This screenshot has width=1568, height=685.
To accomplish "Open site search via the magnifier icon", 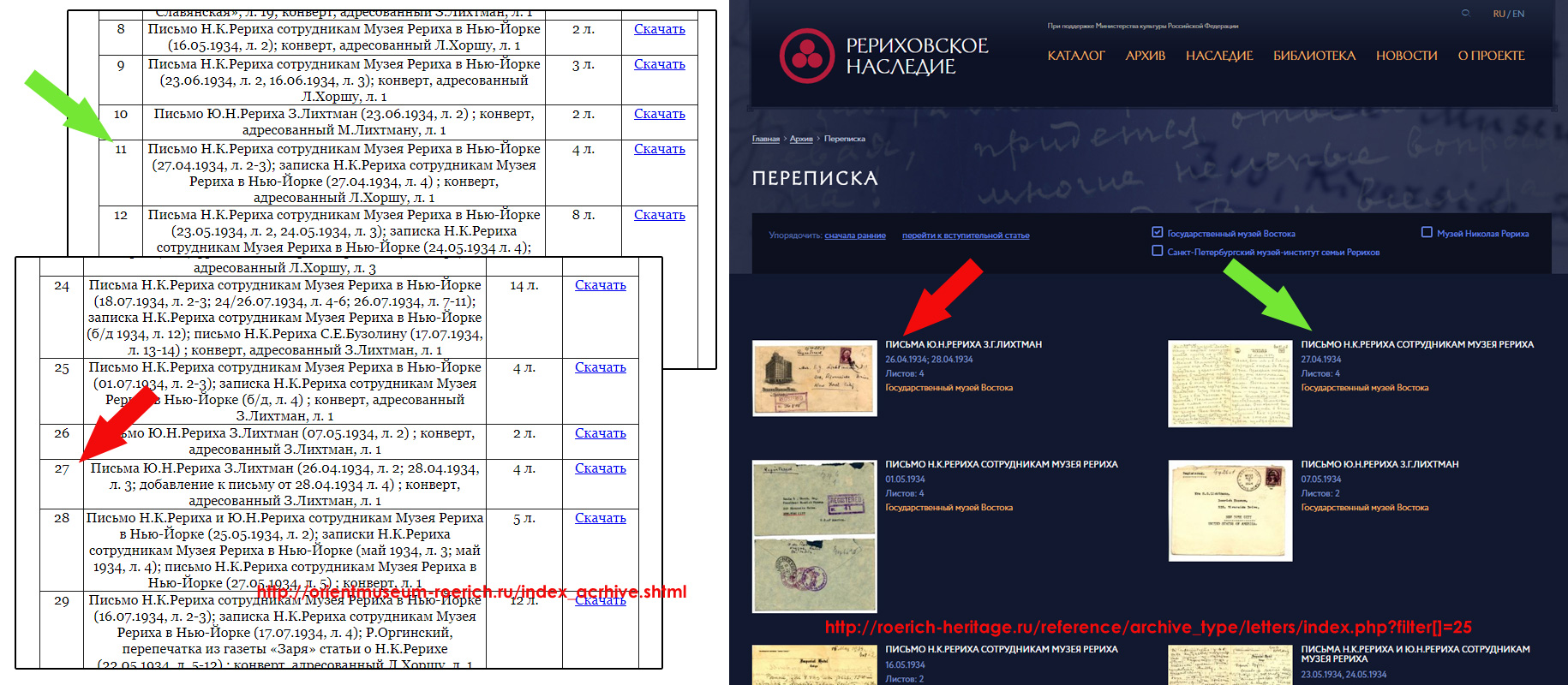I will [1465, 13].
